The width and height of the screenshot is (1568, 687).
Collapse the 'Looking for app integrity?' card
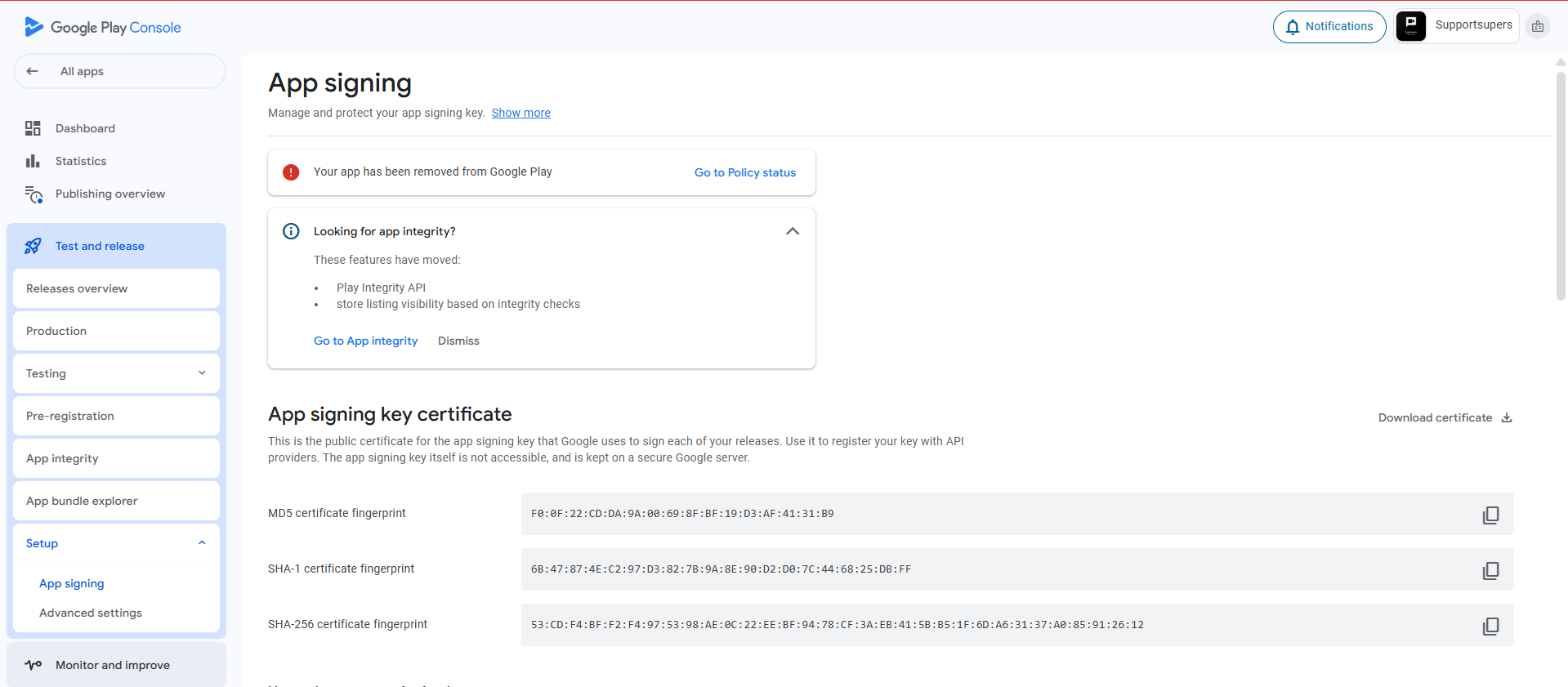pos(792,231)
